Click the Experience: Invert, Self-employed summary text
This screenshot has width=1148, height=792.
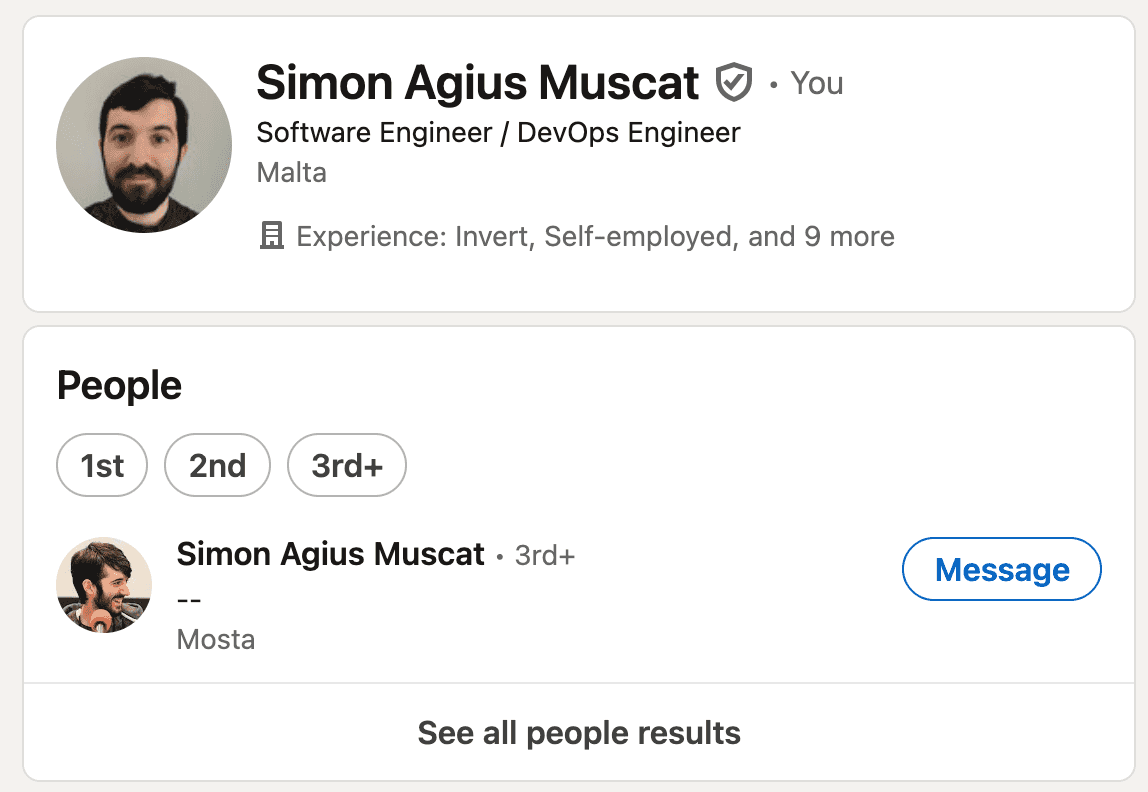595,237
